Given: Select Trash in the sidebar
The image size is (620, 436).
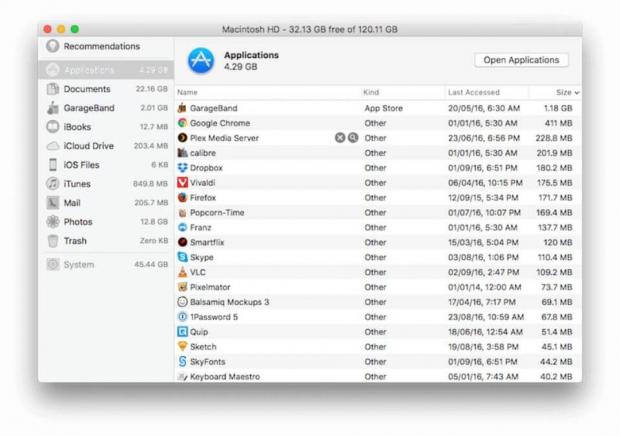Looking at the screenshot, I should [75, 241].
